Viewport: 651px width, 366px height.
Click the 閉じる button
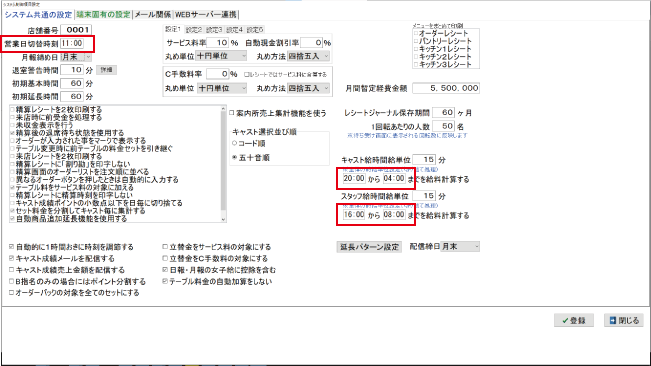624,320
